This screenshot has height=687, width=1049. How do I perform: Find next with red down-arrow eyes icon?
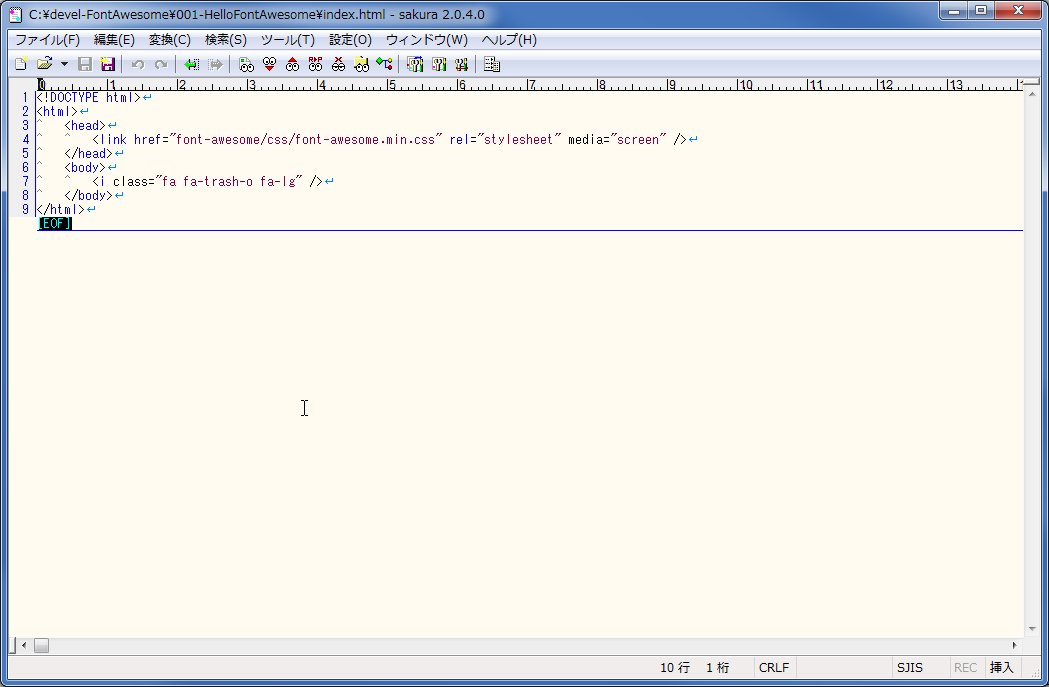pyautogui.click(x=269, y=64)
